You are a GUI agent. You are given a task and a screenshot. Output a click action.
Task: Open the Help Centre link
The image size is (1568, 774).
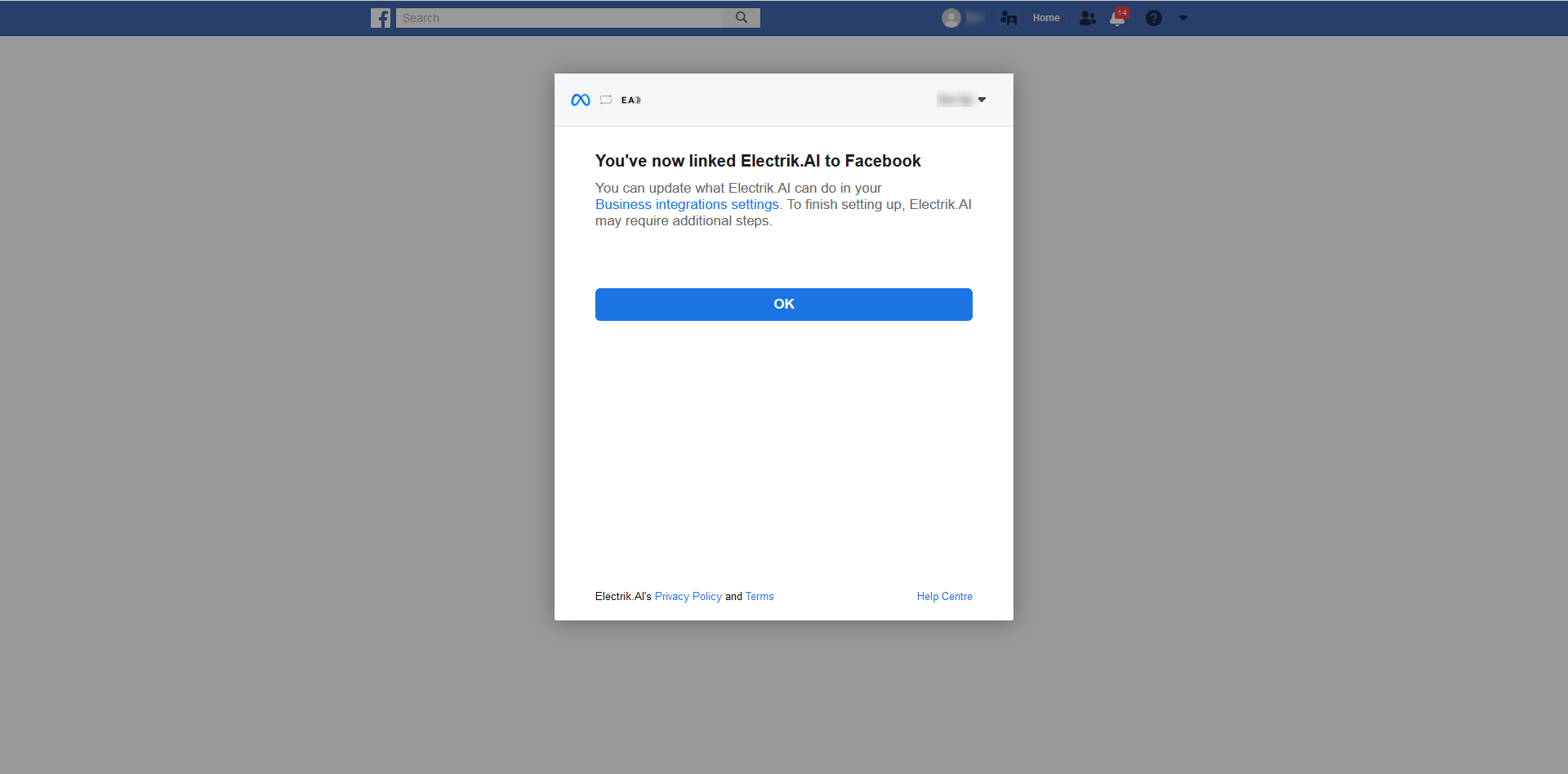click(944, 596)
